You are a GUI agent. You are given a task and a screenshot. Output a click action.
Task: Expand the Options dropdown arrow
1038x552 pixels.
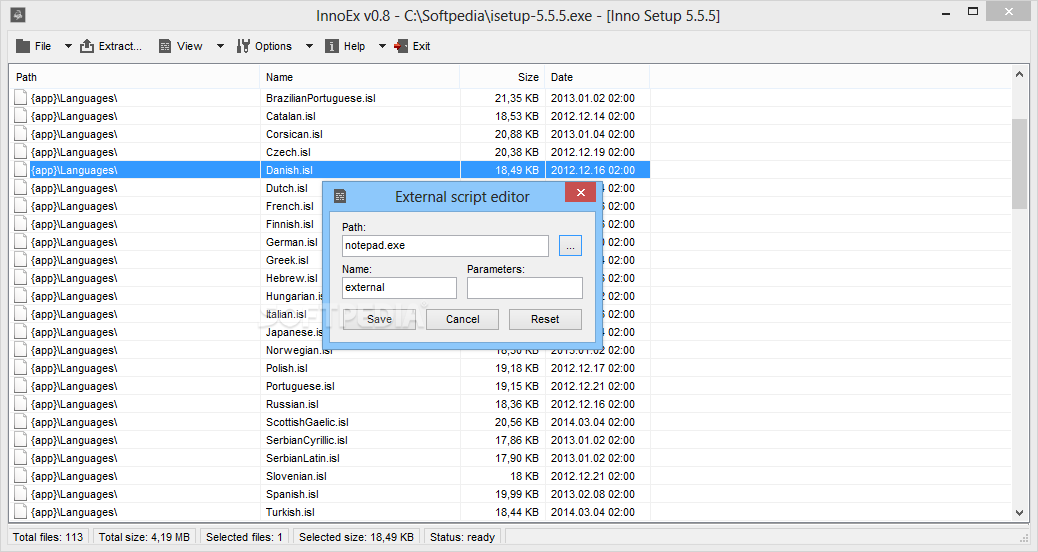309,46
